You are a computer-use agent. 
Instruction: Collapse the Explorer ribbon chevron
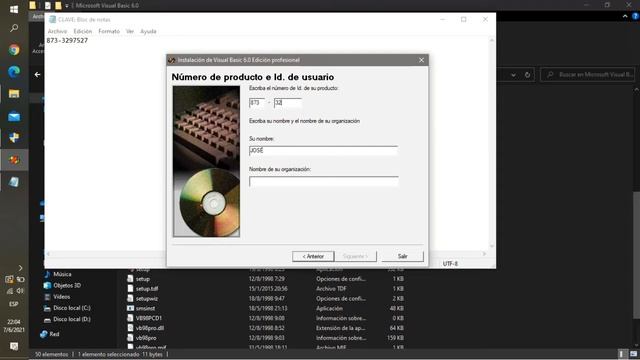(x=625, y=16)
